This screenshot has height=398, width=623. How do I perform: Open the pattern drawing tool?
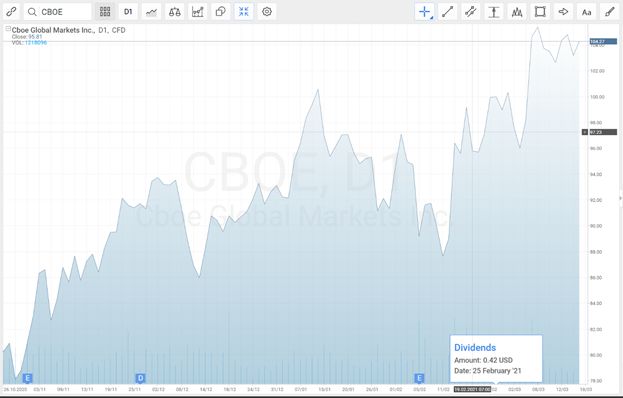pos(517,12)
